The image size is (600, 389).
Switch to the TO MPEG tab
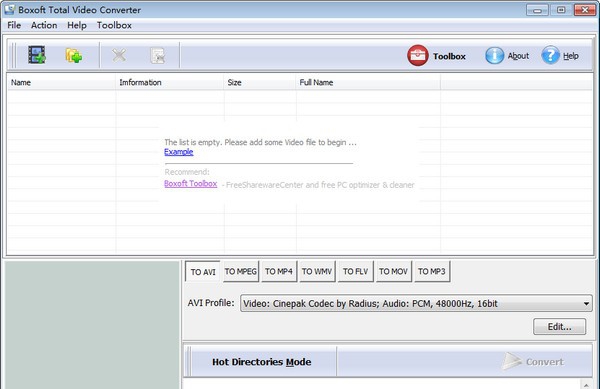click(241, 272)
